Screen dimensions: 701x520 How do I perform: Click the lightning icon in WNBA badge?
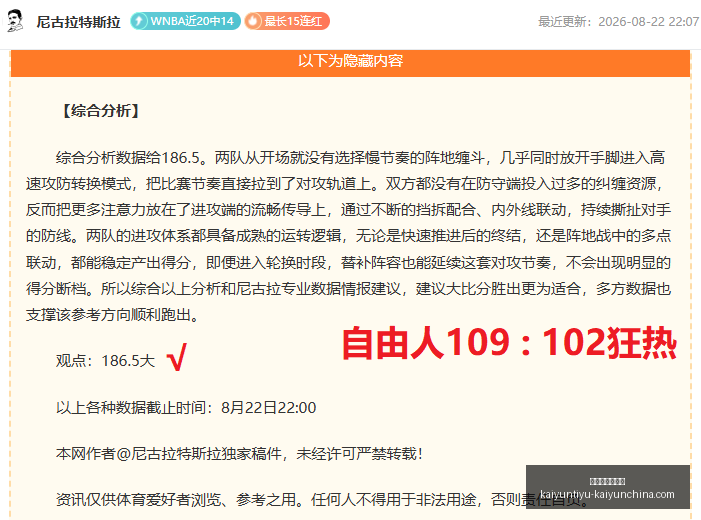139,21
